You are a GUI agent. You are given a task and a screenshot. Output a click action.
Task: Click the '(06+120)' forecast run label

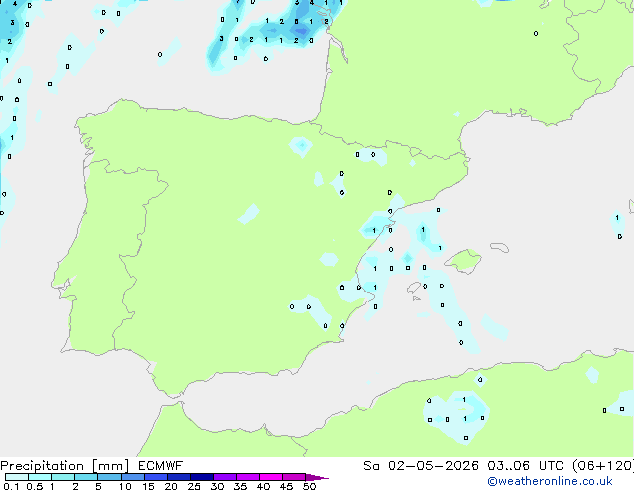point(603,466)
